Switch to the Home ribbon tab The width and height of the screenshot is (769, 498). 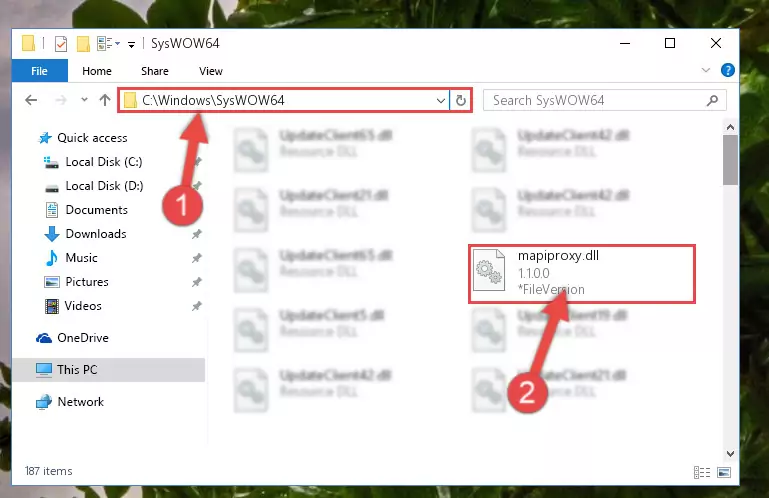pos(97,71)
